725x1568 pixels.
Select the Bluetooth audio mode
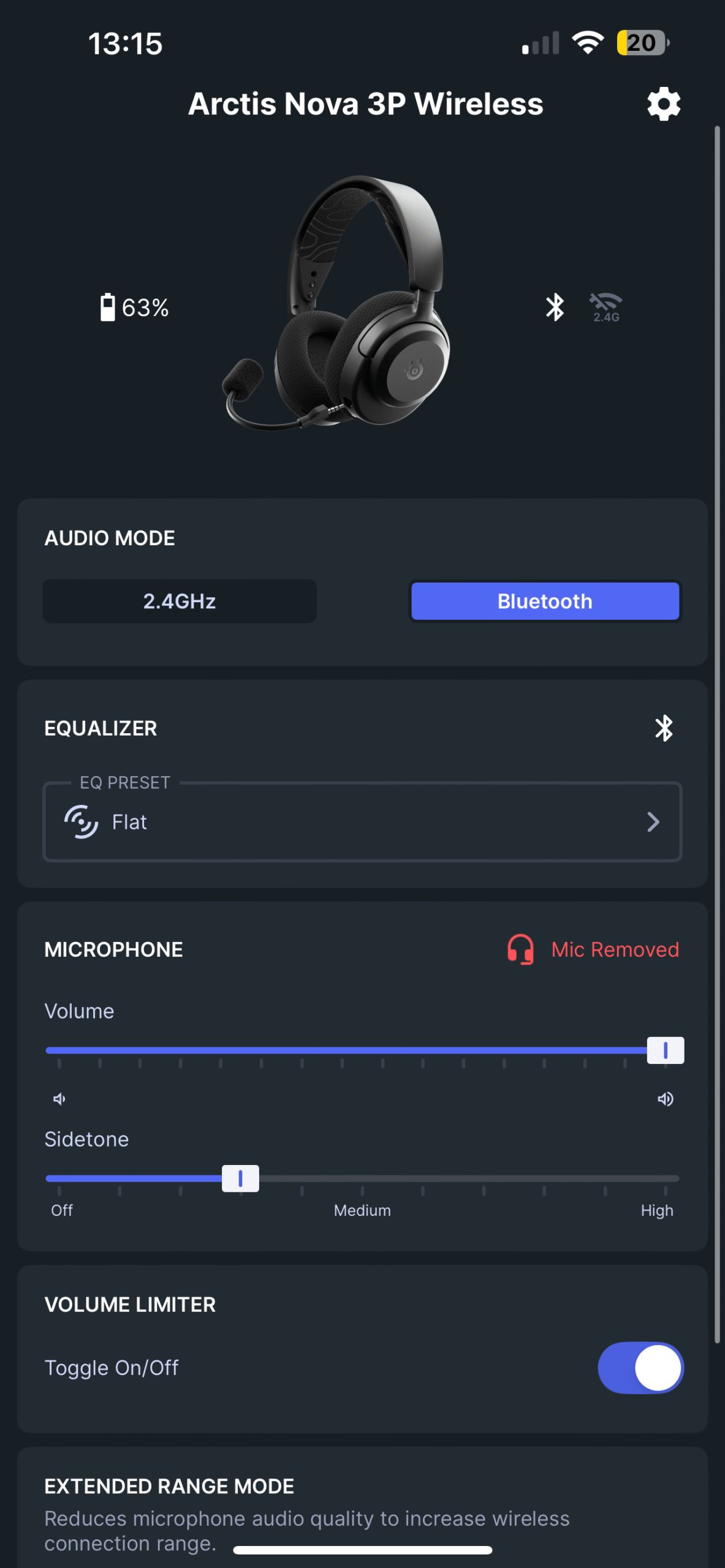click(x=545, y=601)
